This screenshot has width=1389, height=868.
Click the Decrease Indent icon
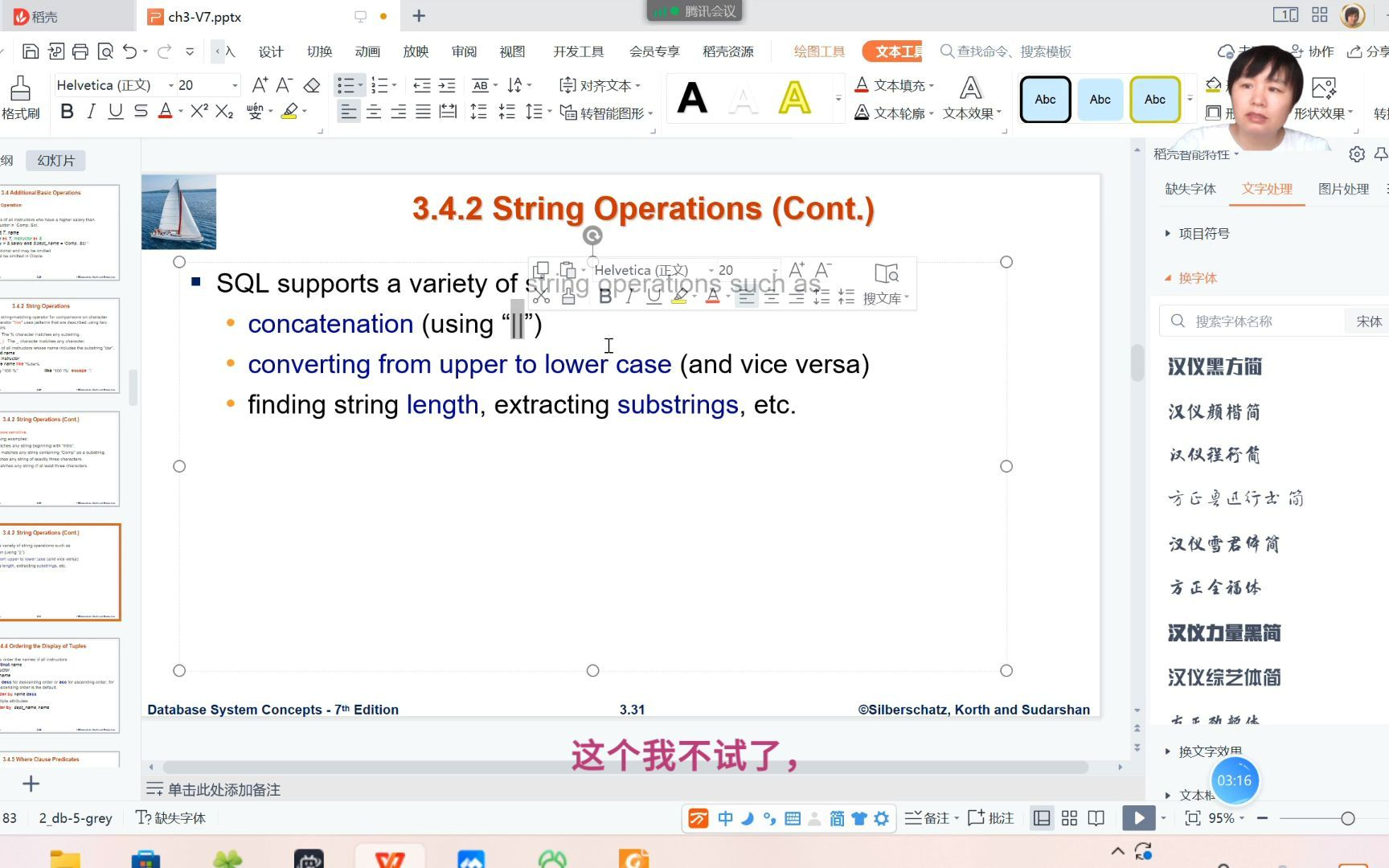421,85
